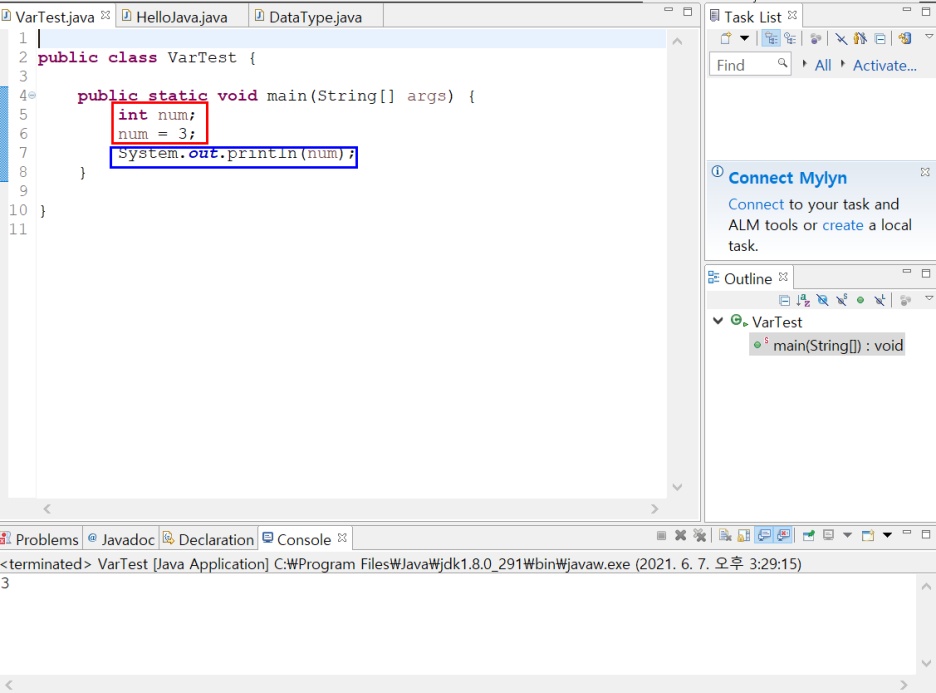Open New Task dropdown arrow
Viewport: 936px width, 693px height.
pos(744,39)
